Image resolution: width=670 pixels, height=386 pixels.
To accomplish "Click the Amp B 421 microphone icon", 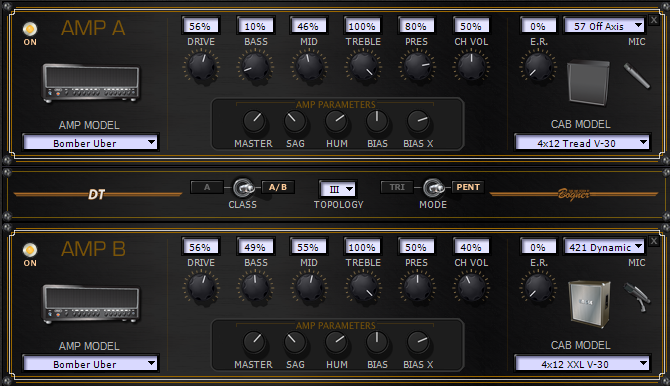I will tap(637, 297).
